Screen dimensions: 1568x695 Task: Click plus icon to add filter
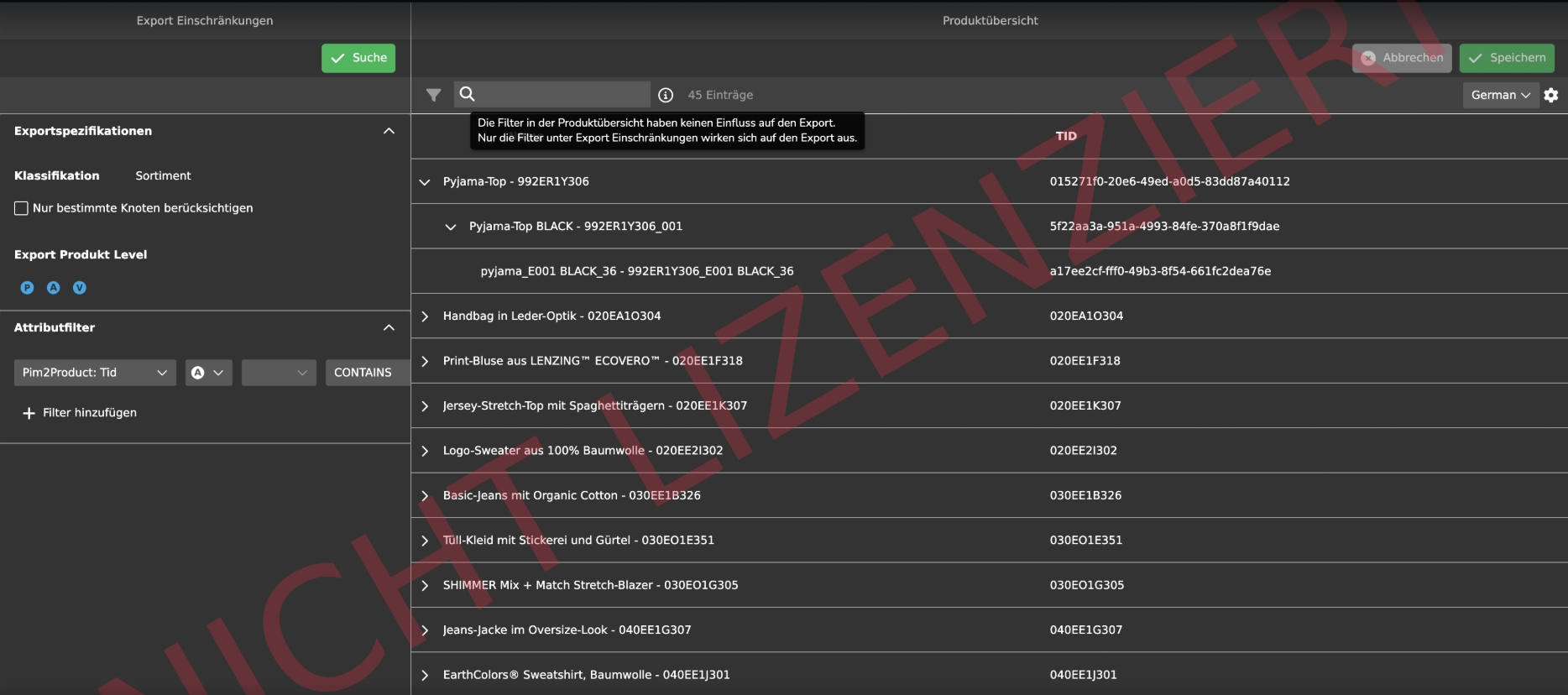click(29, 413)
